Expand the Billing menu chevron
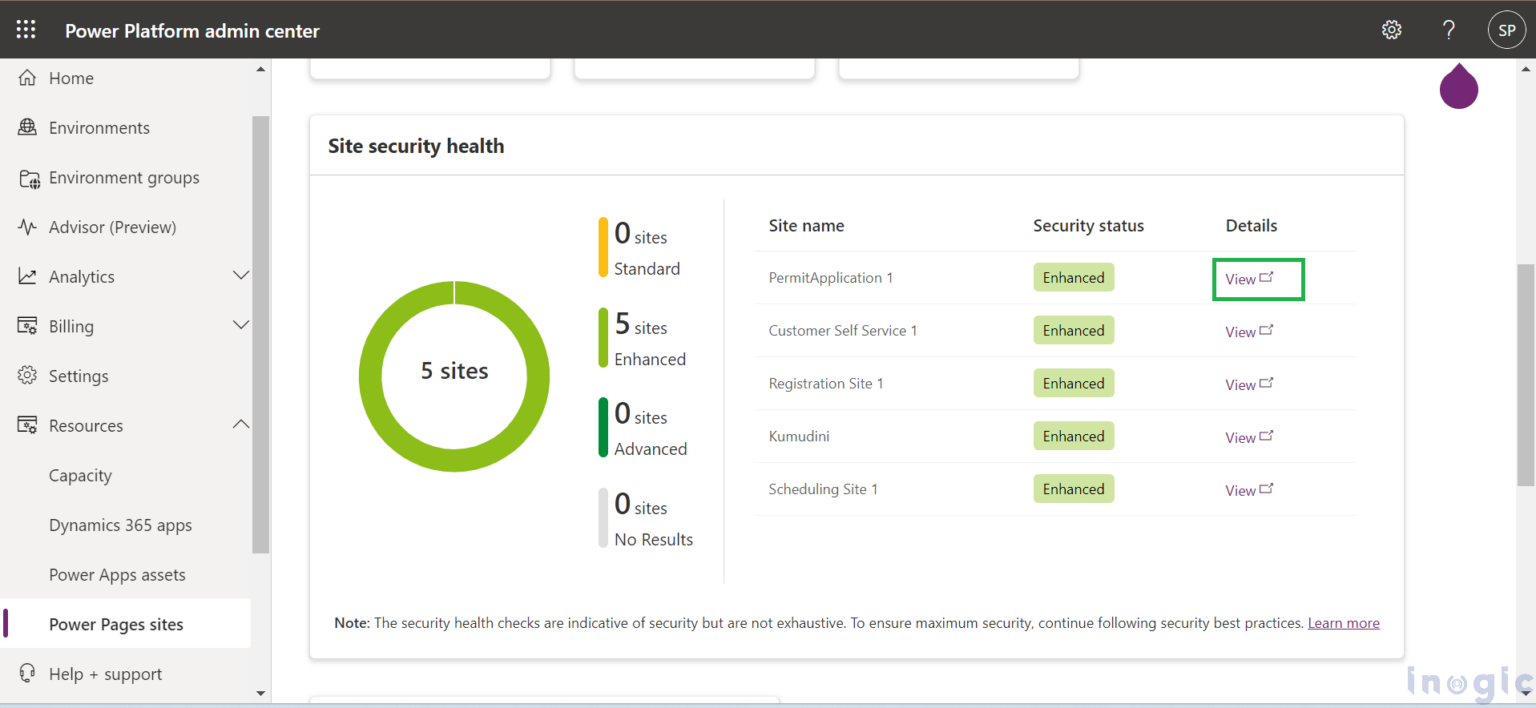The width and height of the screenshot is (1536, 708). coord(241,325)
